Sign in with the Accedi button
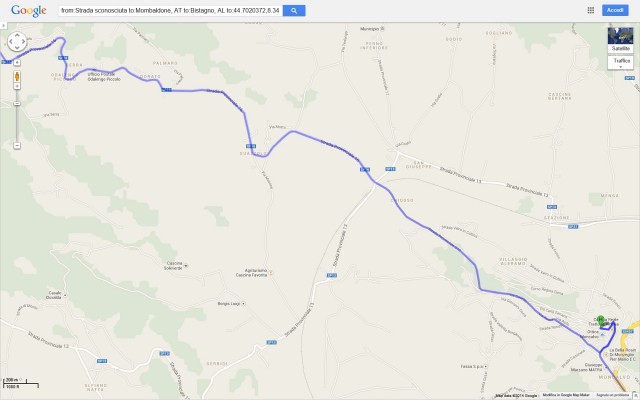Image resolution: width=640 pixels, height=400 pixels. coord(615,10)
